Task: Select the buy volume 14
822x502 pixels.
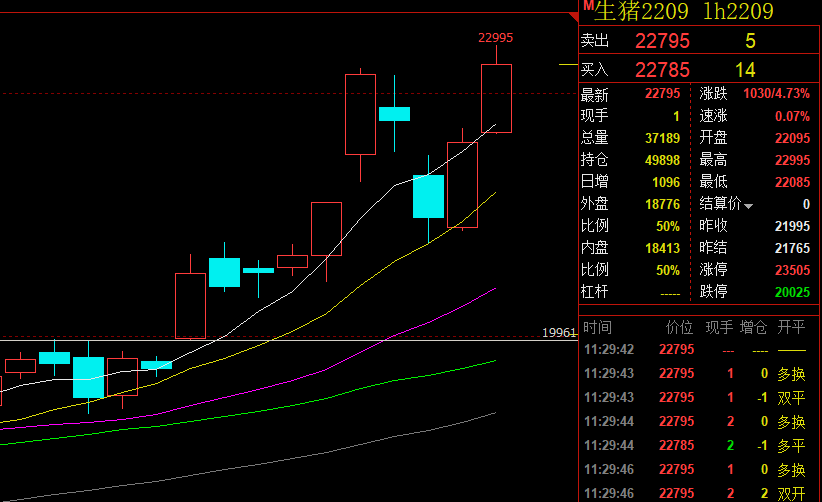Action: [745, 70]
